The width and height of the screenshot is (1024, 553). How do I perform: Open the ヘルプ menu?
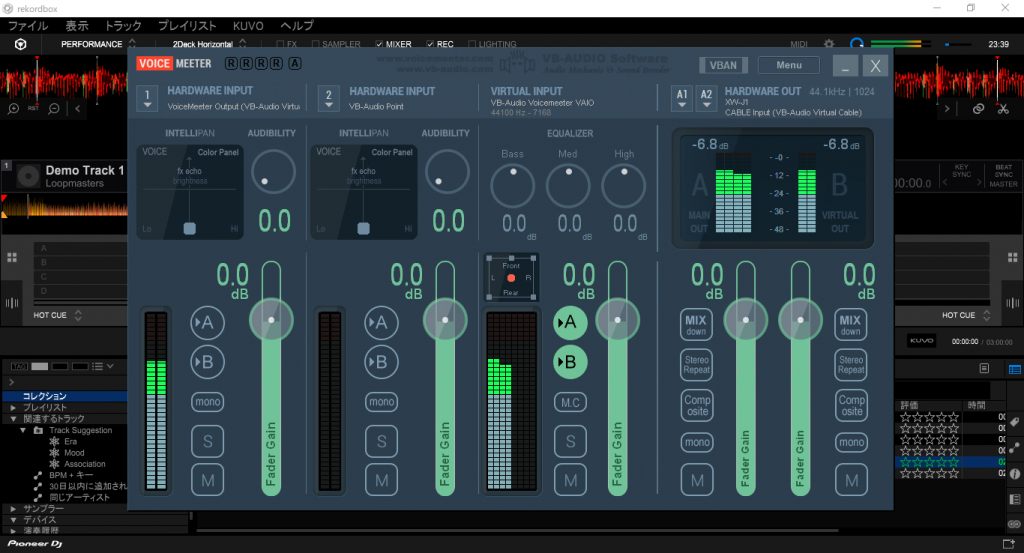tap(296, 25)
